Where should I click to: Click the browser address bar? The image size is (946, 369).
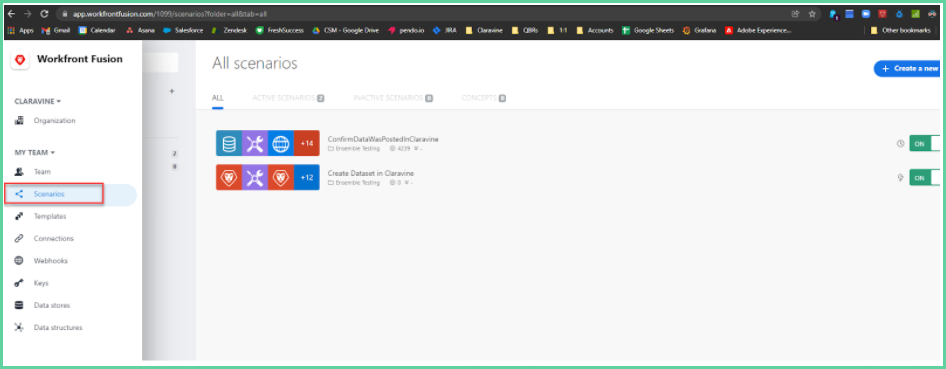coord(422,14)
